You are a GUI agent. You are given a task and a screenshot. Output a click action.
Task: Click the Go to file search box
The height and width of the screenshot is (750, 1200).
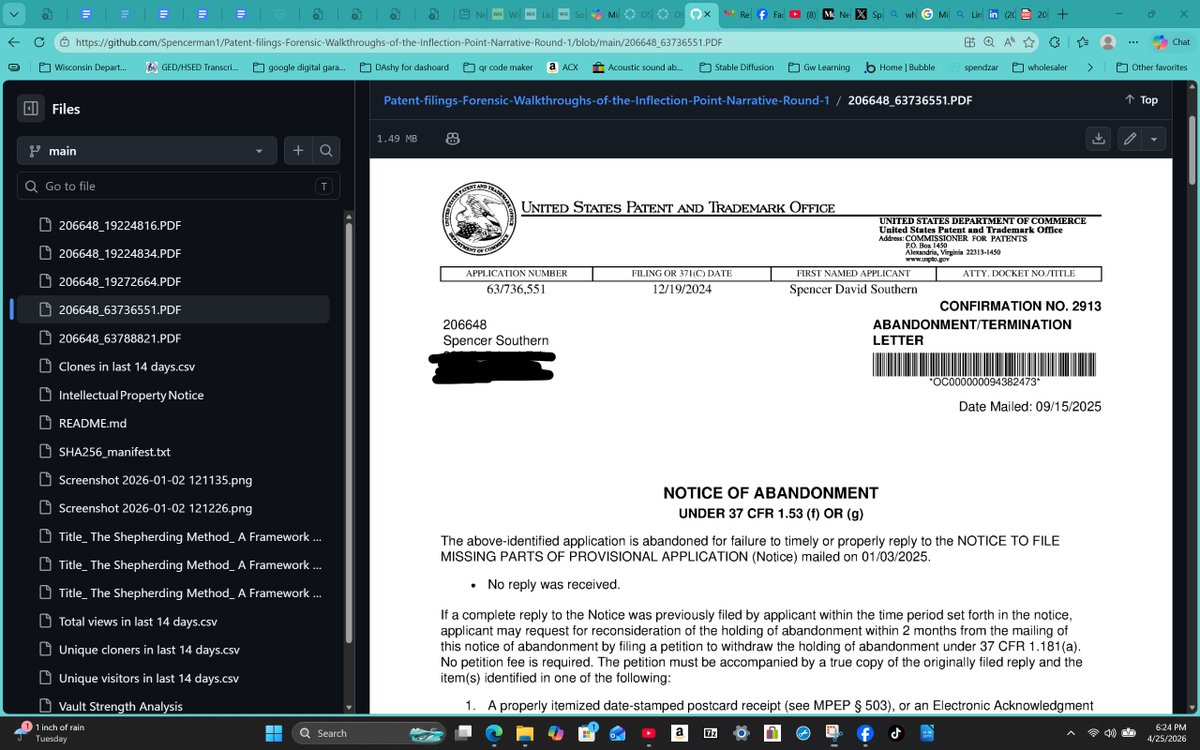click(177, 186)
